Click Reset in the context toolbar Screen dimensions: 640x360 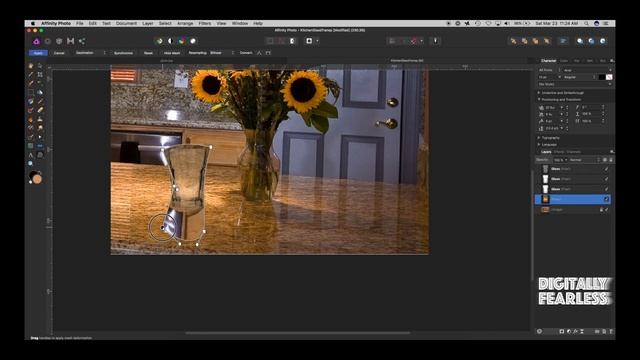[x=148, y=53]
